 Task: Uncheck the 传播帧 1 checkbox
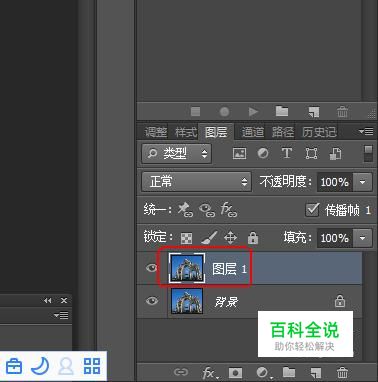coord(312,210)
